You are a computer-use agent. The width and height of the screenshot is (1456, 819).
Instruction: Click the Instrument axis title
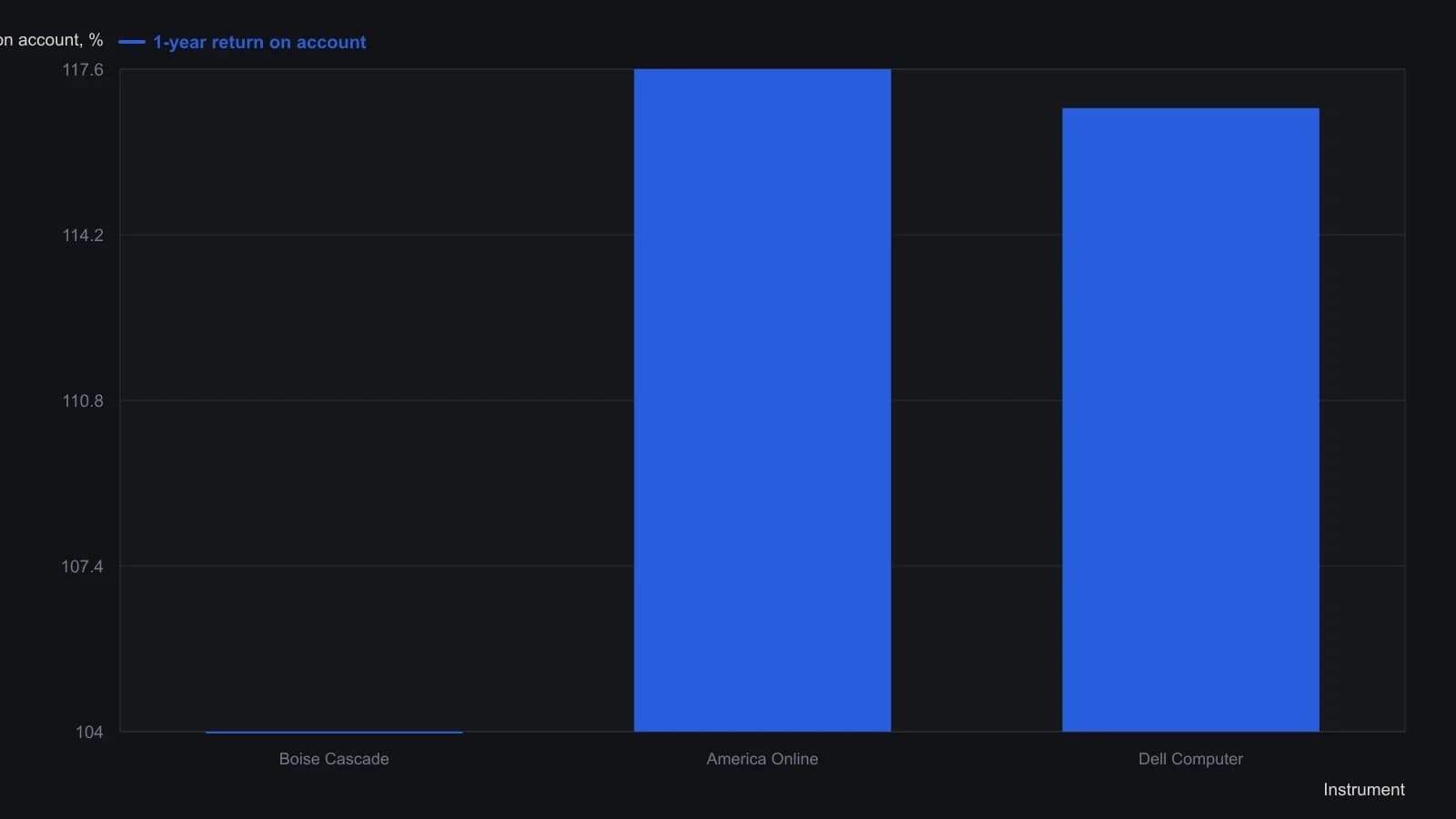1364,790
